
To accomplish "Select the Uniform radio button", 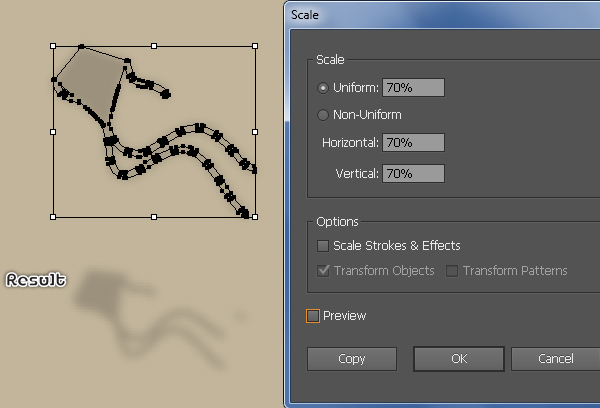I will pos(323,88).
